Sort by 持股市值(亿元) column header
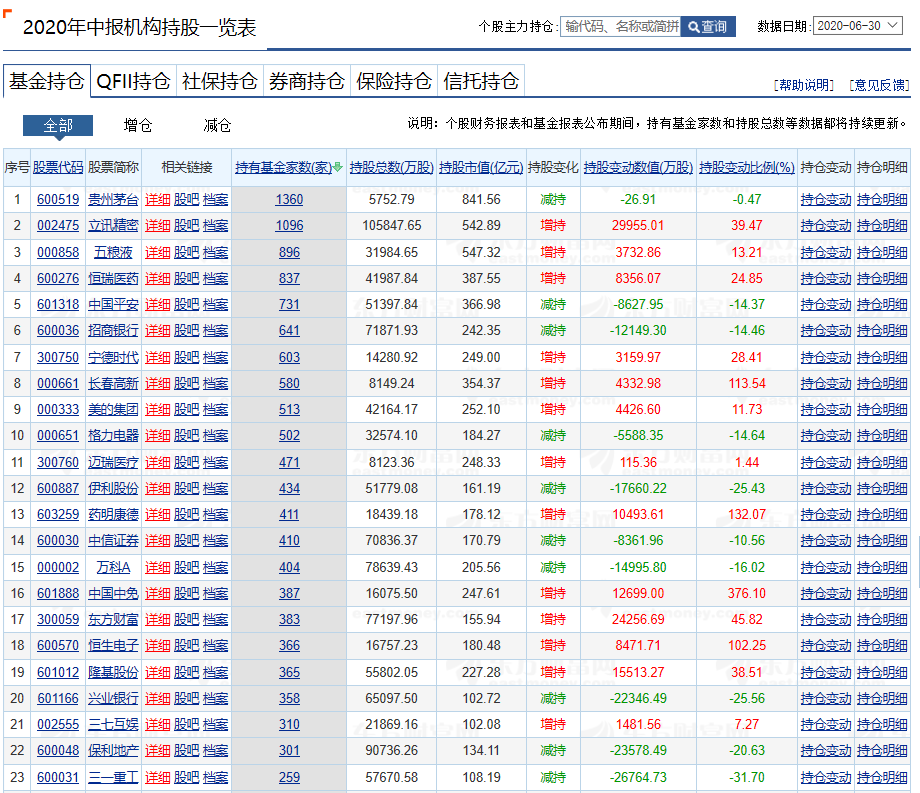This screenshot has height=793, width=920. coord(481,168)
